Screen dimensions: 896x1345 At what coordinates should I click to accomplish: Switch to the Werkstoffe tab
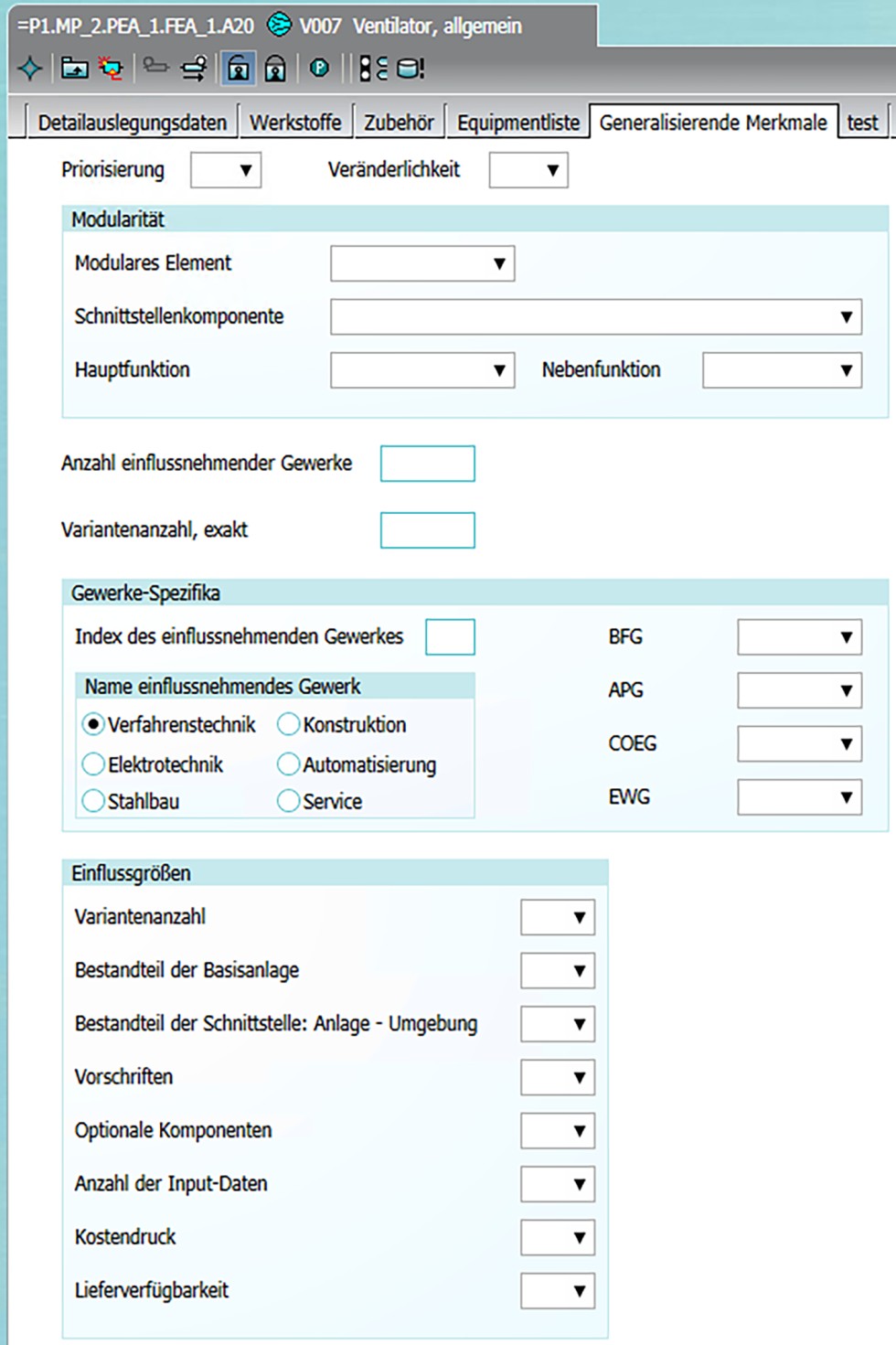[295, 123]
